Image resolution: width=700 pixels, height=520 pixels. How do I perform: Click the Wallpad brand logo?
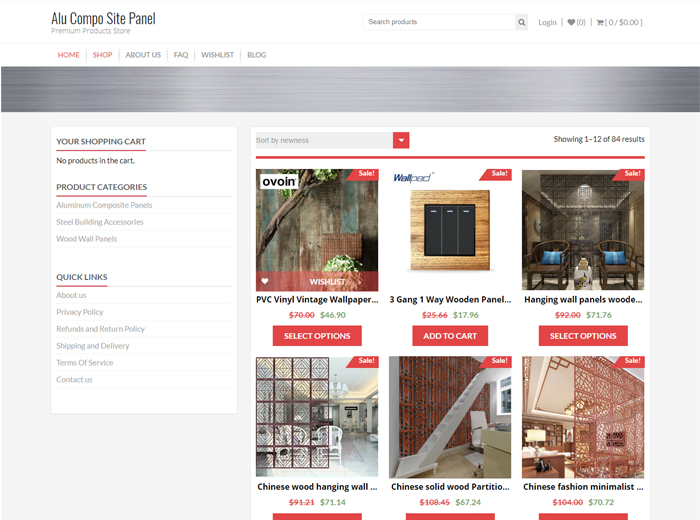pos(412,178)
